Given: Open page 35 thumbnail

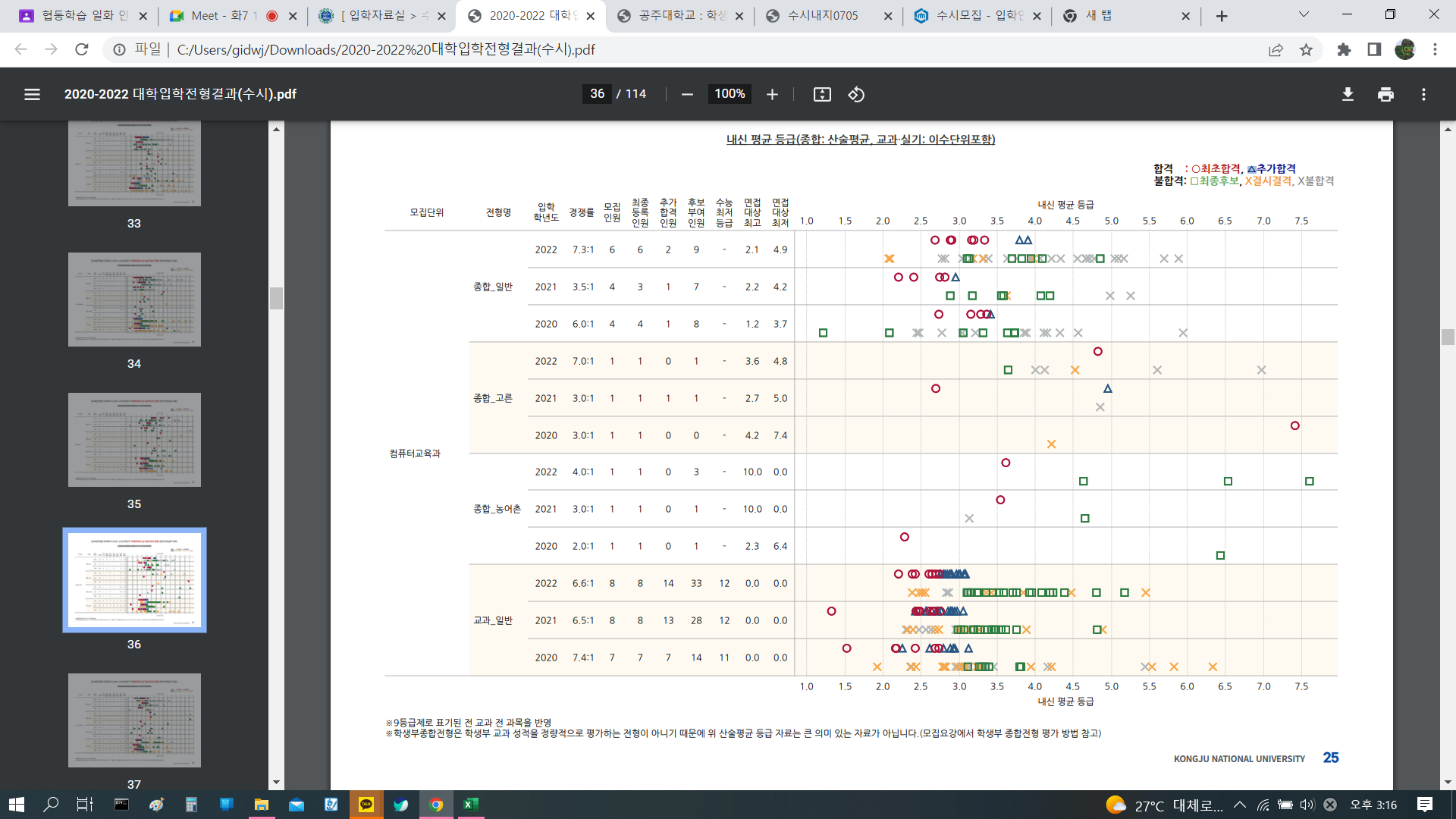Looking at the screenshot, I should [134, 440].
